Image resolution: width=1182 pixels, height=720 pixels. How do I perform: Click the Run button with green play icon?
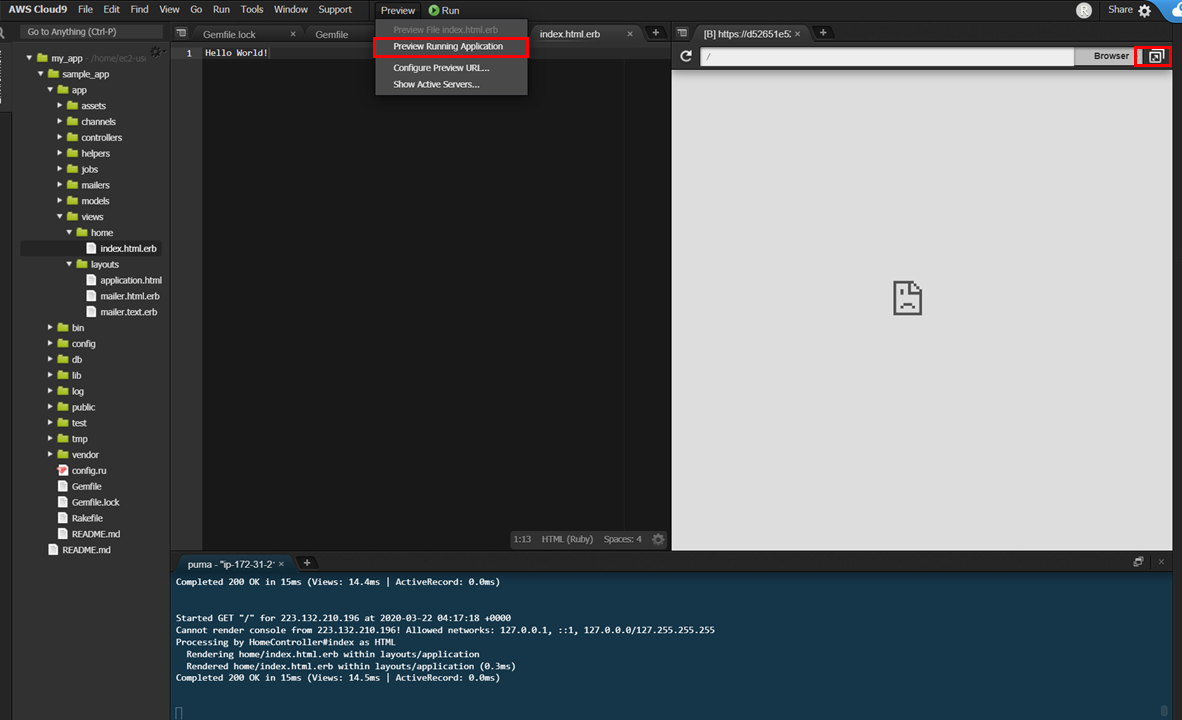[x=444, y=11]
